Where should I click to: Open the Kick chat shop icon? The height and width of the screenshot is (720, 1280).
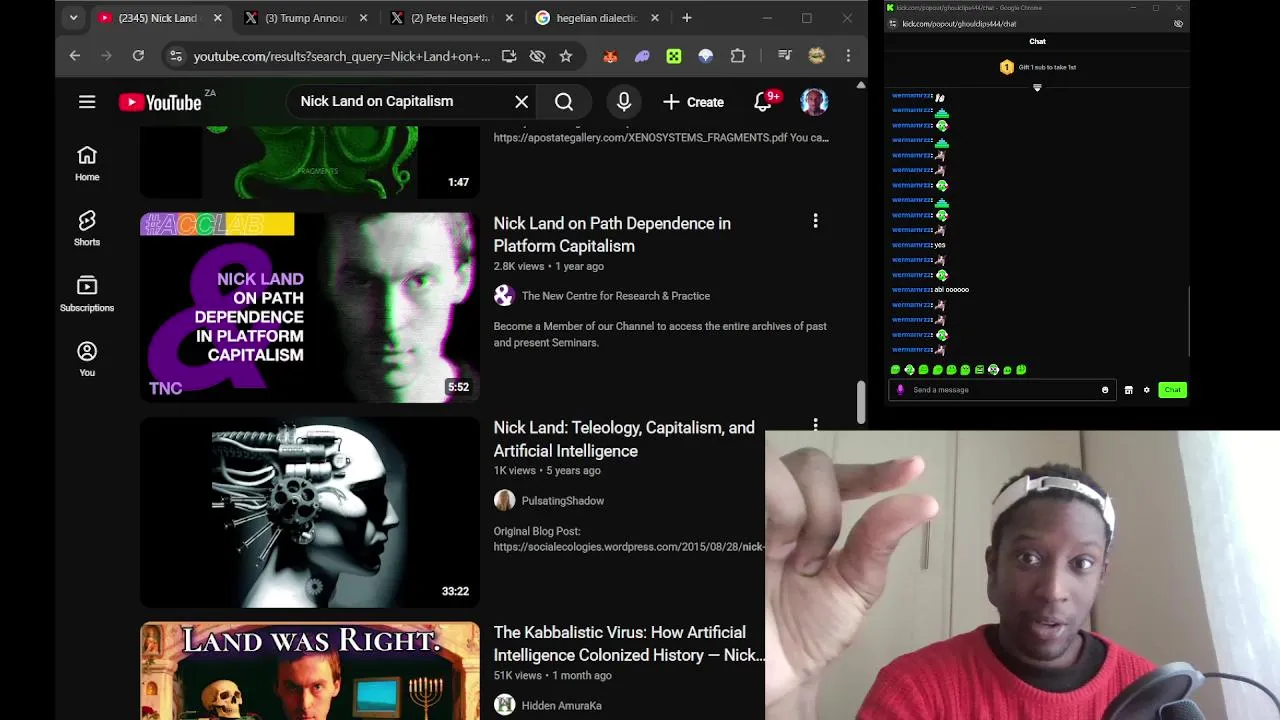1128,390
